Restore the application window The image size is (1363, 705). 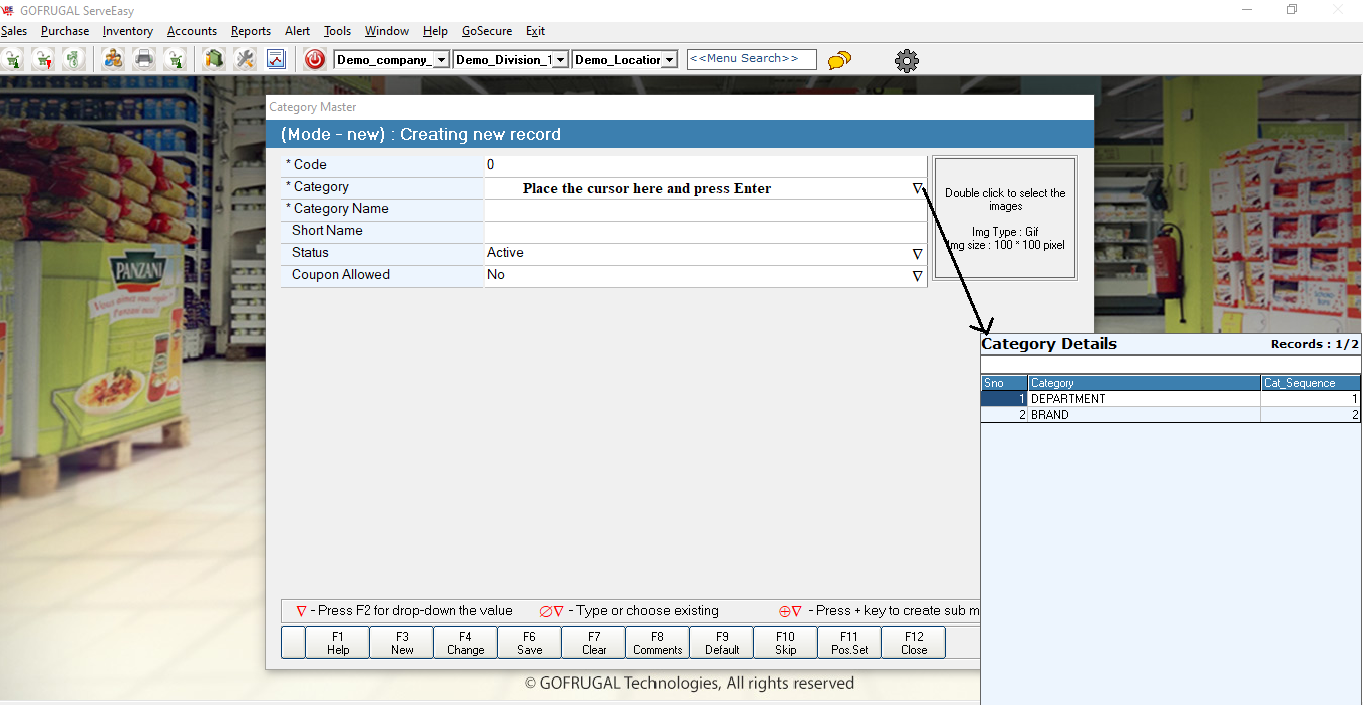click(x=1292, y=10)
